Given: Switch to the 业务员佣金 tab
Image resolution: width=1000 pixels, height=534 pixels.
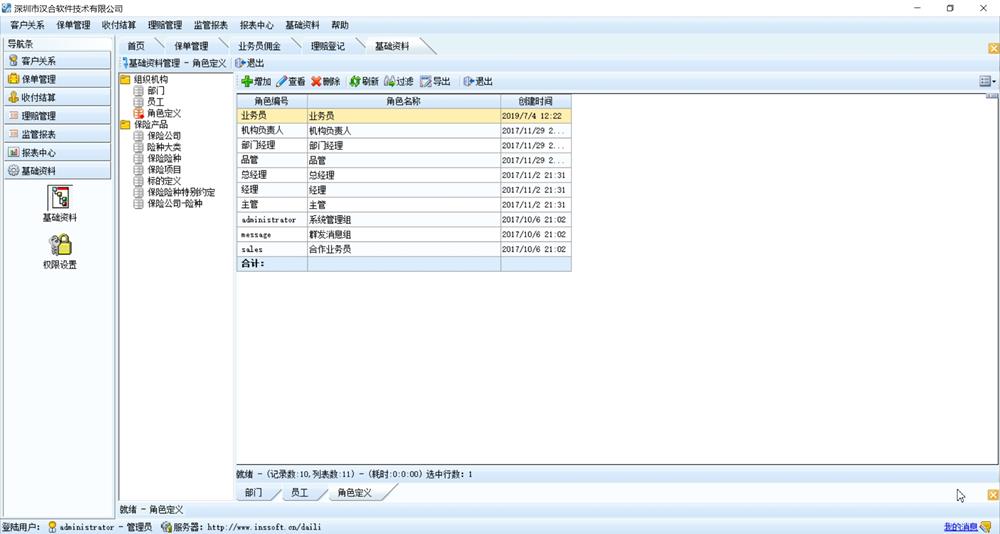Looking at the screenshot, I should [259, 46].
